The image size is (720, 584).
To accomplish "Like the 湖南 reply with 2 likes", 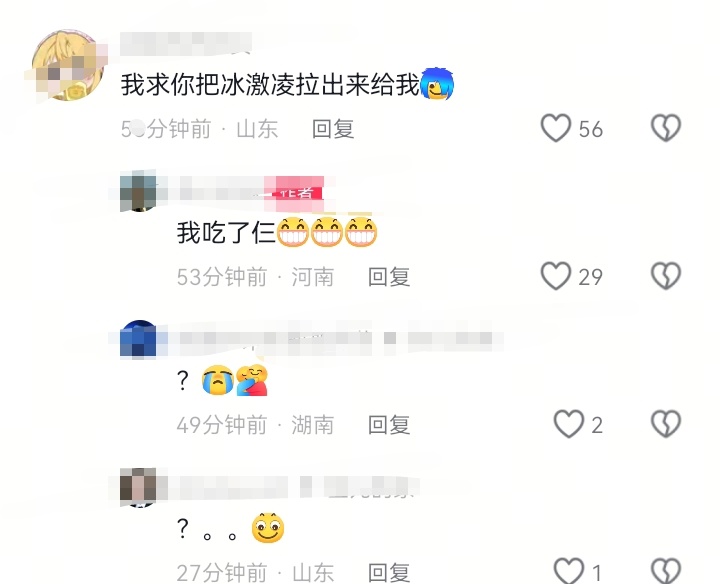I will pyautogui.click(x=569, y=424).
